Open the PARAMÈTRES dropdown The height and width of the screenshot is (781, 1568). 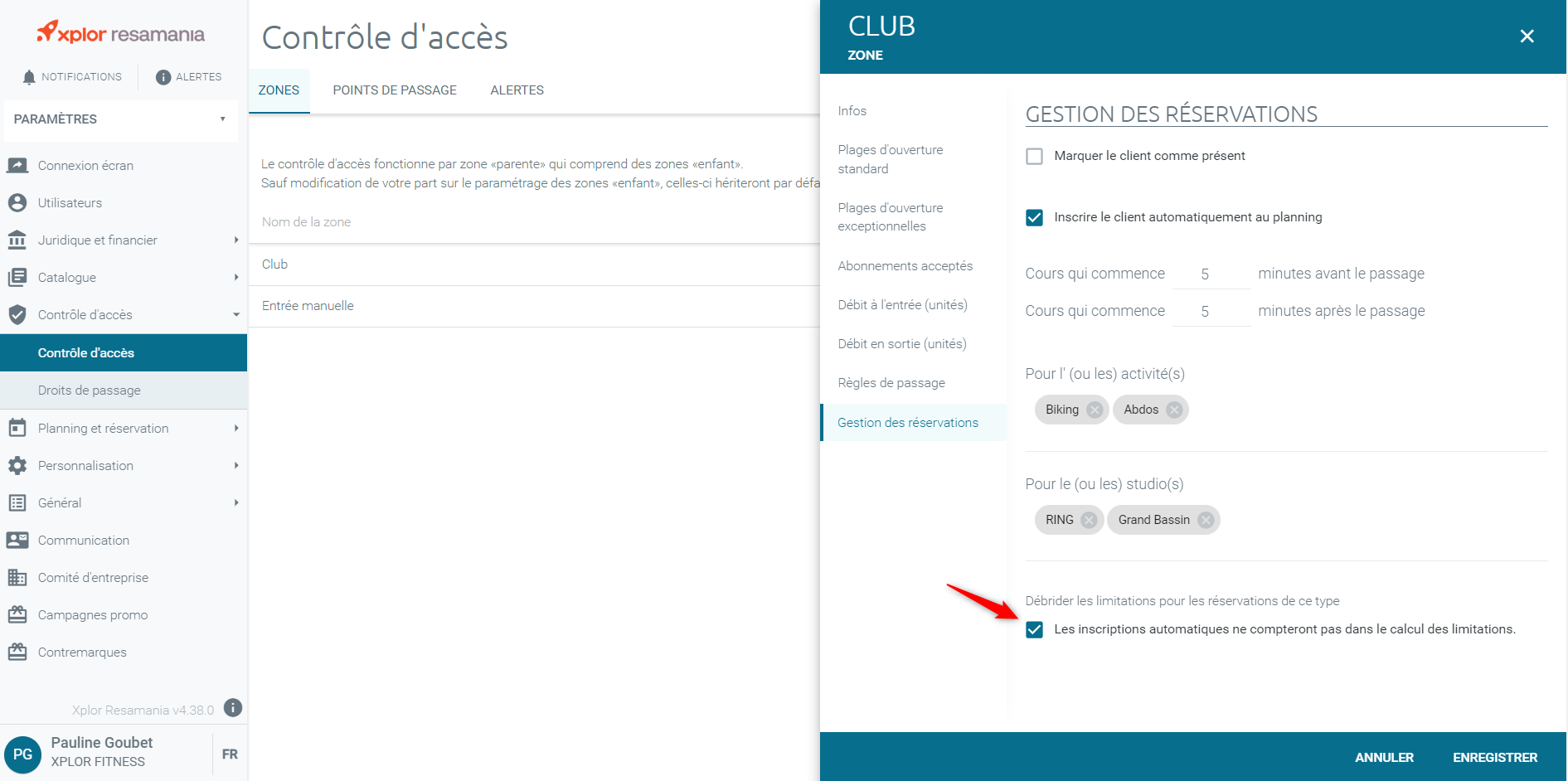[120, 119]
